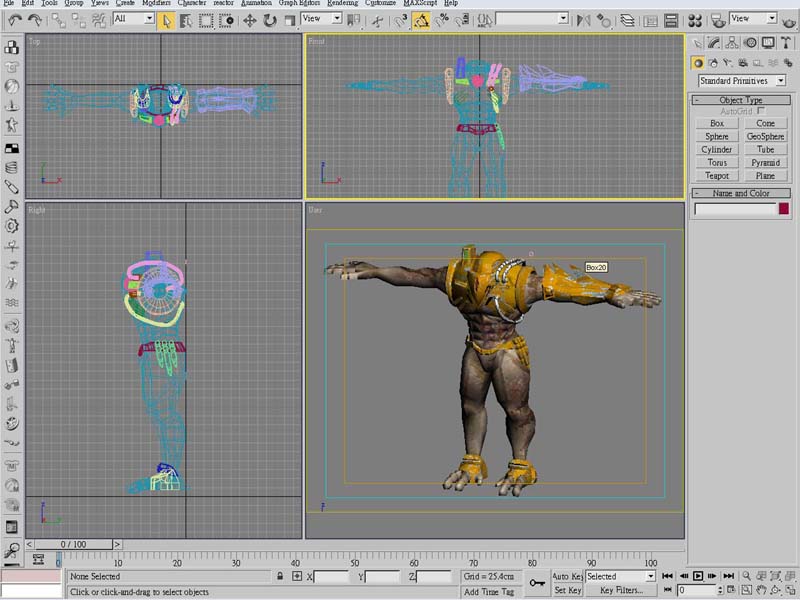The height and width of the screenshot is (600, 800).
Task: Open the named selection sets dropdown
Action: (x=532, y=19)
